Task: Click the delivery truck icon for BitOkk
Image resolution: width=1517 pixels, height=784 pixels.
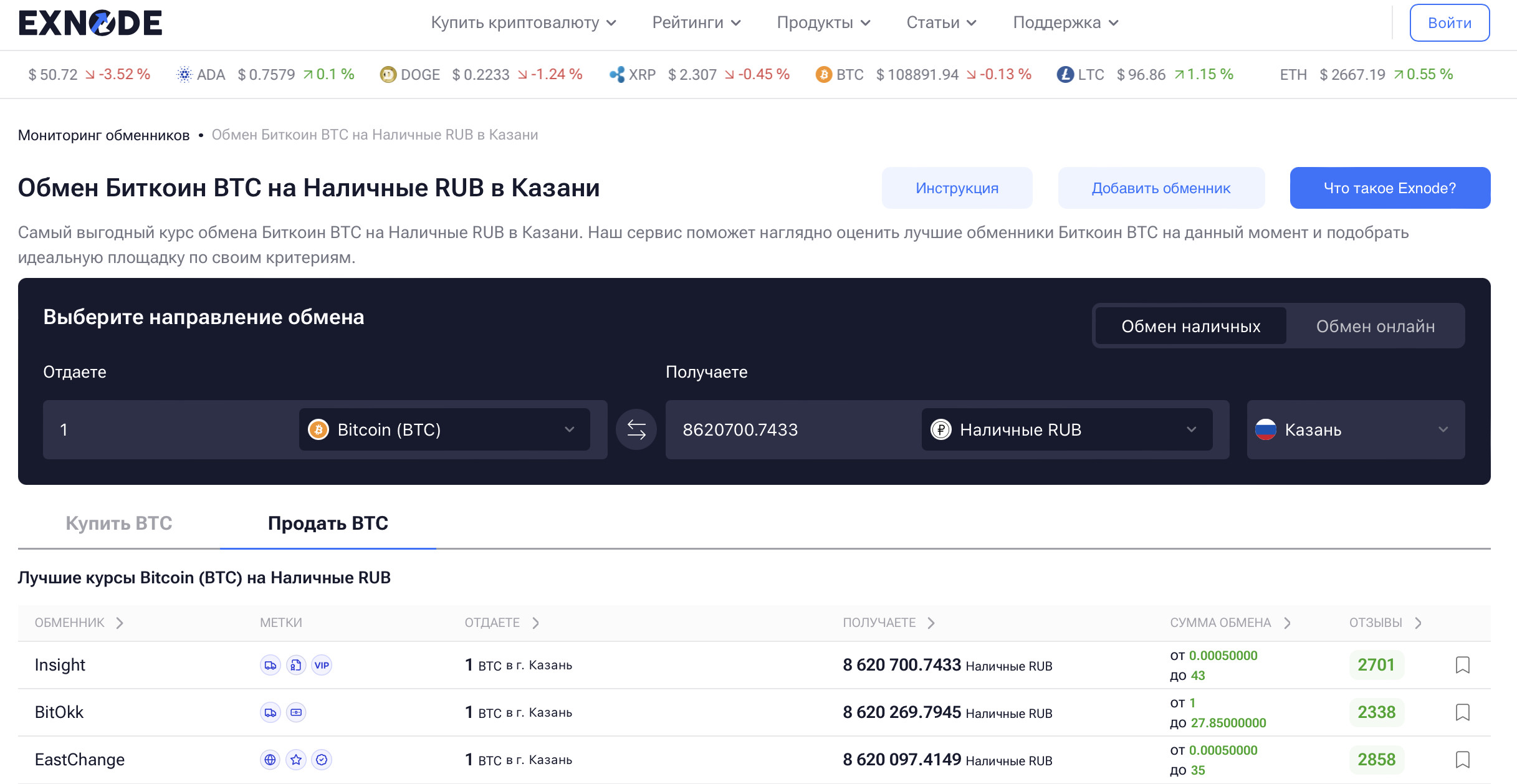Action: [x=270, y=712]
